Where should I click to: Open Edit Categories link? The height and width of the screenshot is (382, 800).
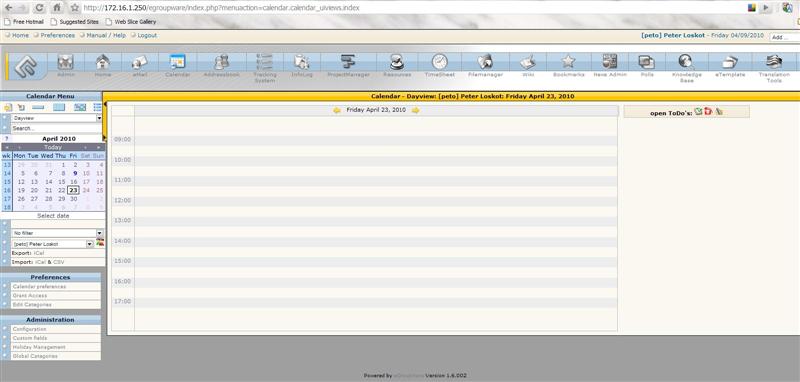[x=32, y=305]
